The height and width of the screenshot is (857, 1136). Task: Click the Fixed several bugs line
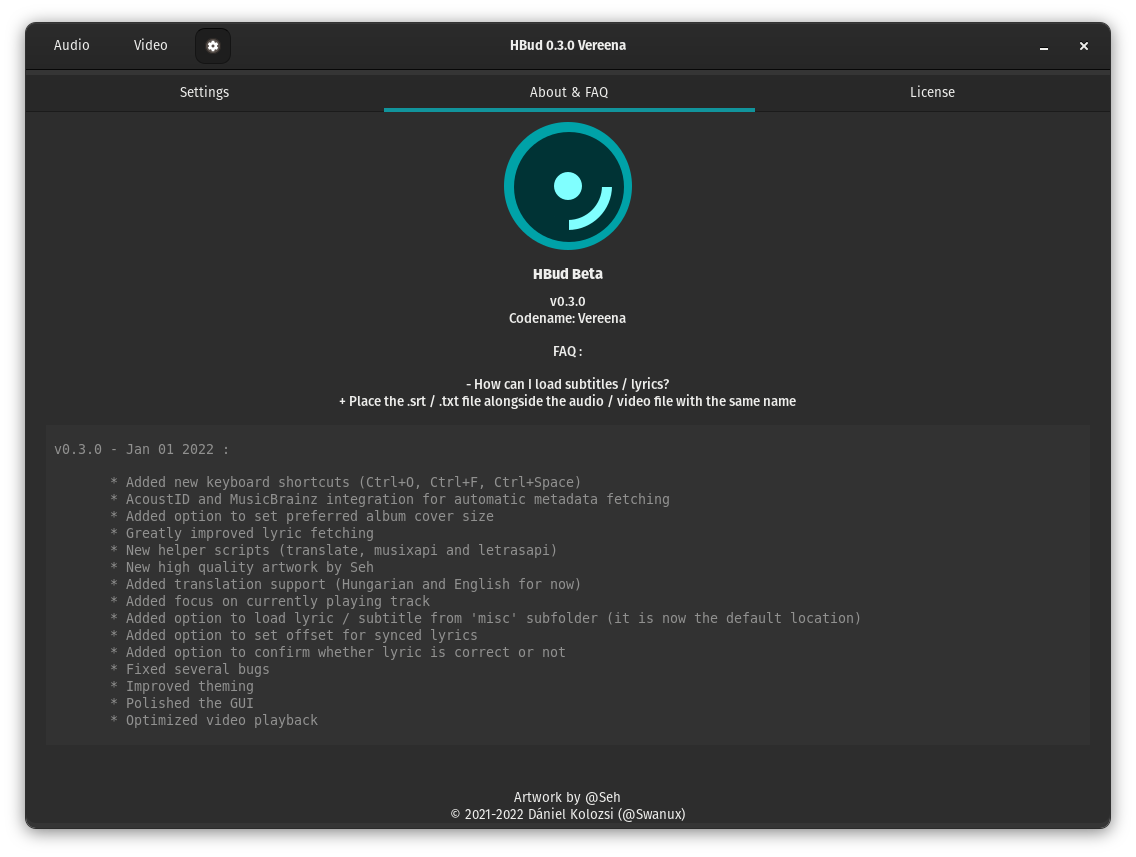(190, 669)
